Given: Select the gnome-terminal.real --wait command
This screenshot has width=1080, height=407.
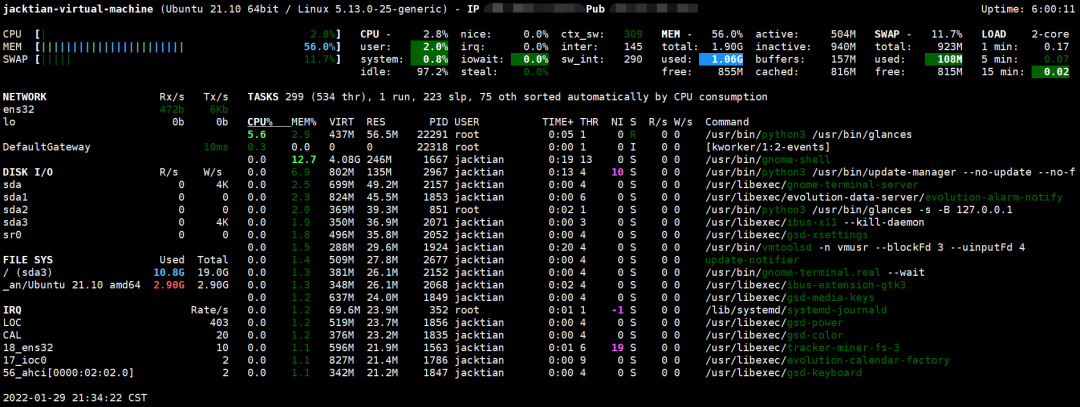Looking at the screenshot, I should click(814, 273).
